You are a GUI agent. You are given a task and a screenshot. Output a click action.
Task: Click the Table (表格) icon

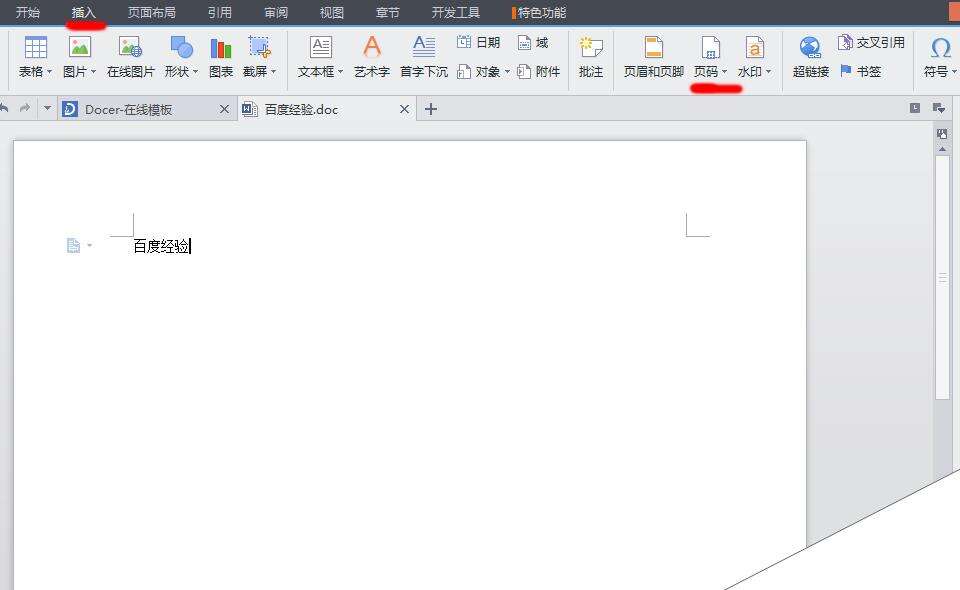(x=36, y=48)
